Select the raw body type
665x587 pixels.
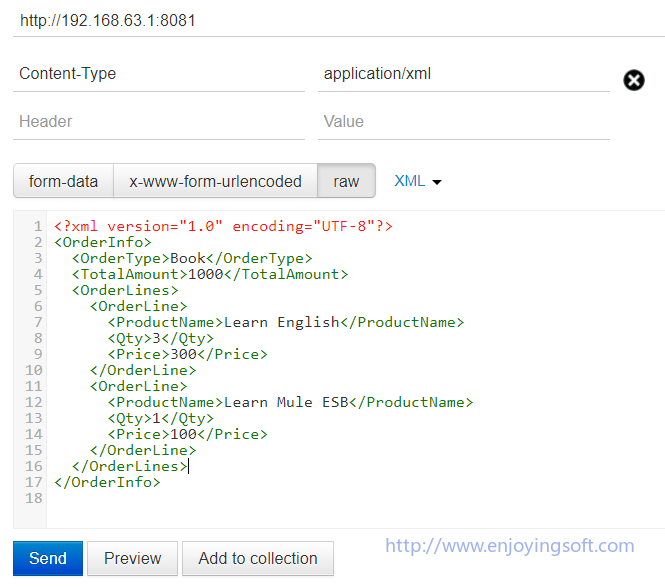[346, 181]
